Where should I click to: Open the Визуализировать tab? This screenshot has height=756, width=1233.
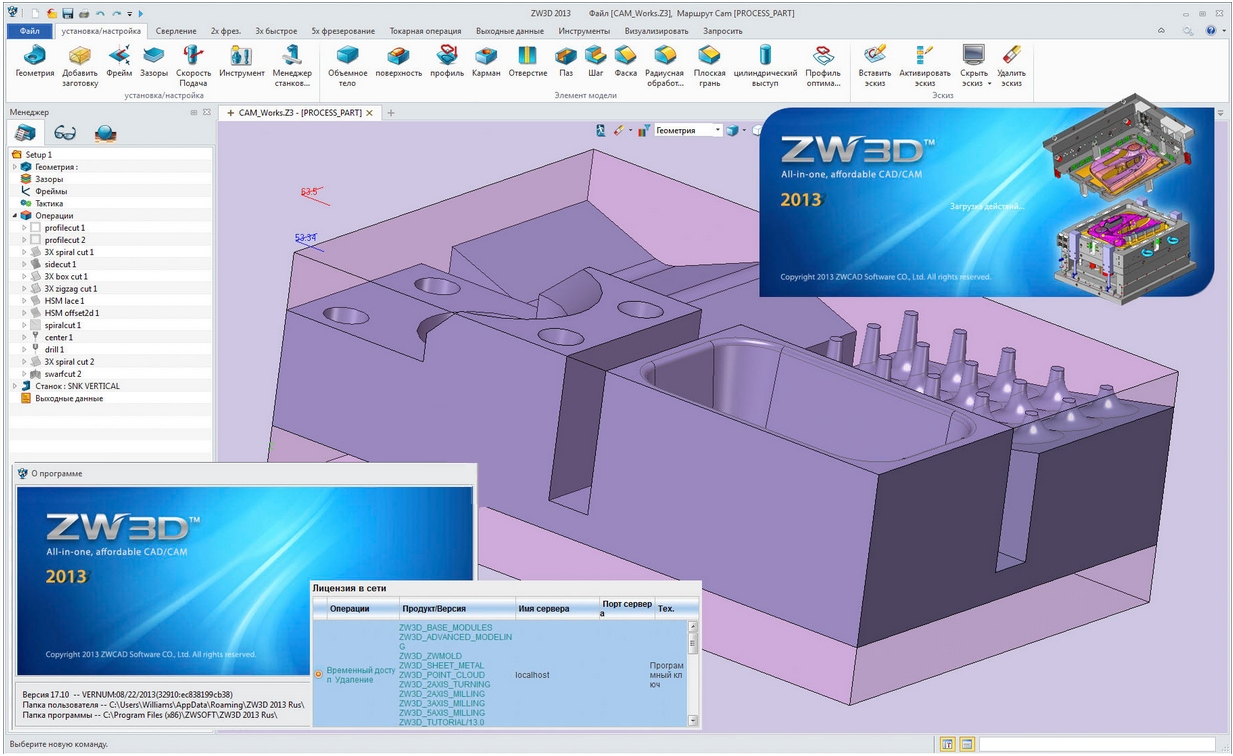656,31
